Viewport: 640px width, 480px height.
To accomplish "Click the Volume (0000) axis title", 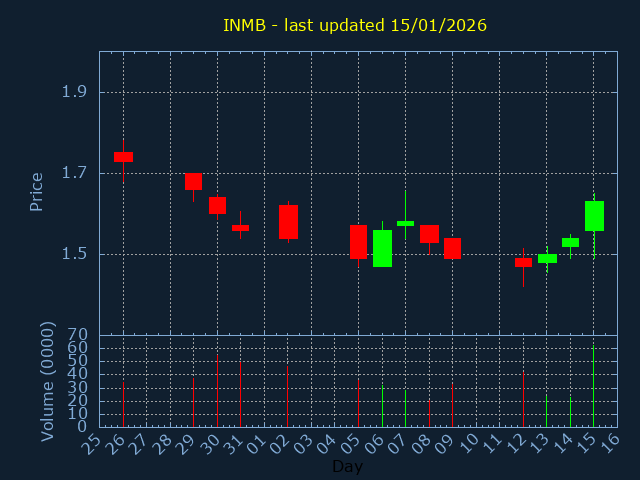I will (47, 381).
